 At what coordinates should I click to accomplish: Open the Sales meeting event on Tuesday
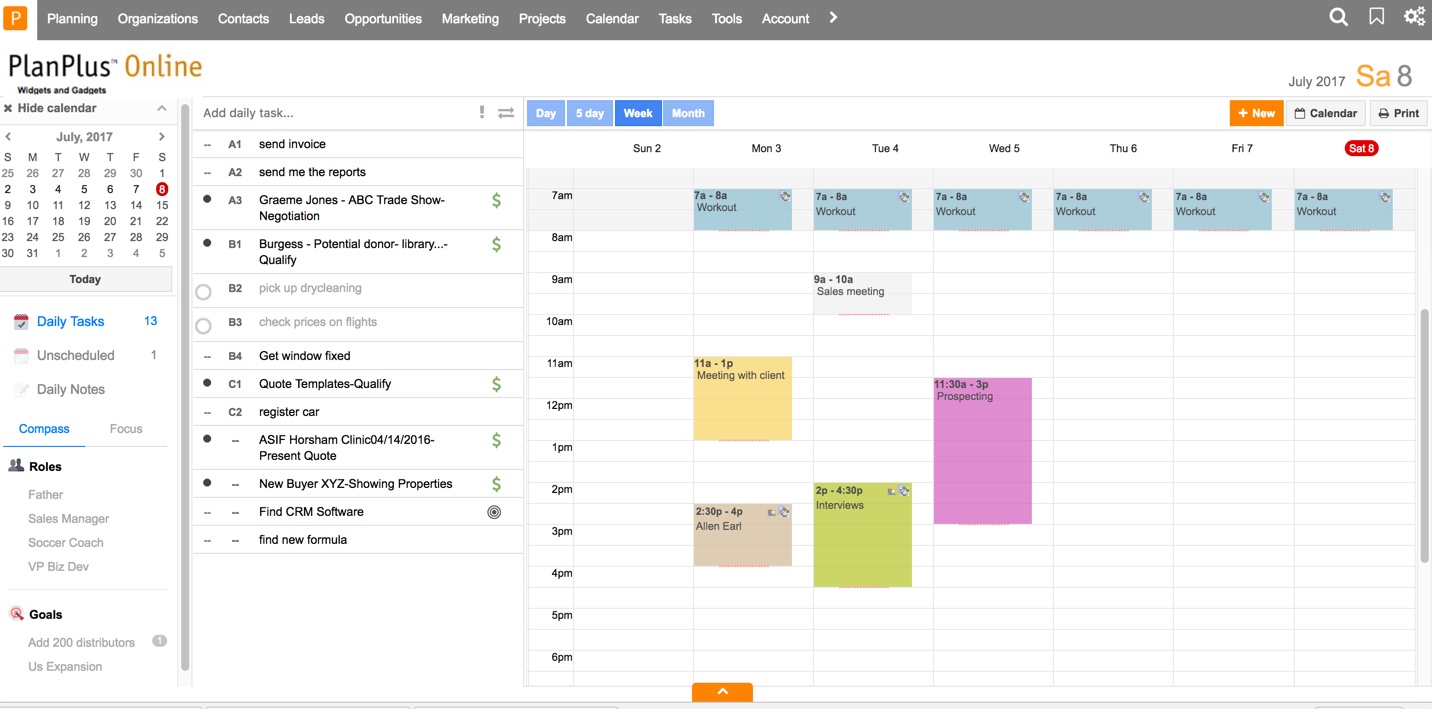863,293
